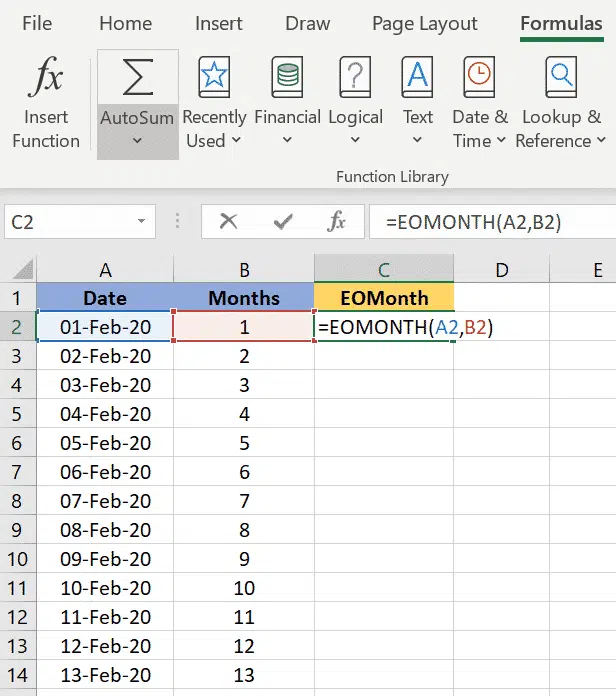
Task: Open Financial functions book icon
Action: [287, 76]
